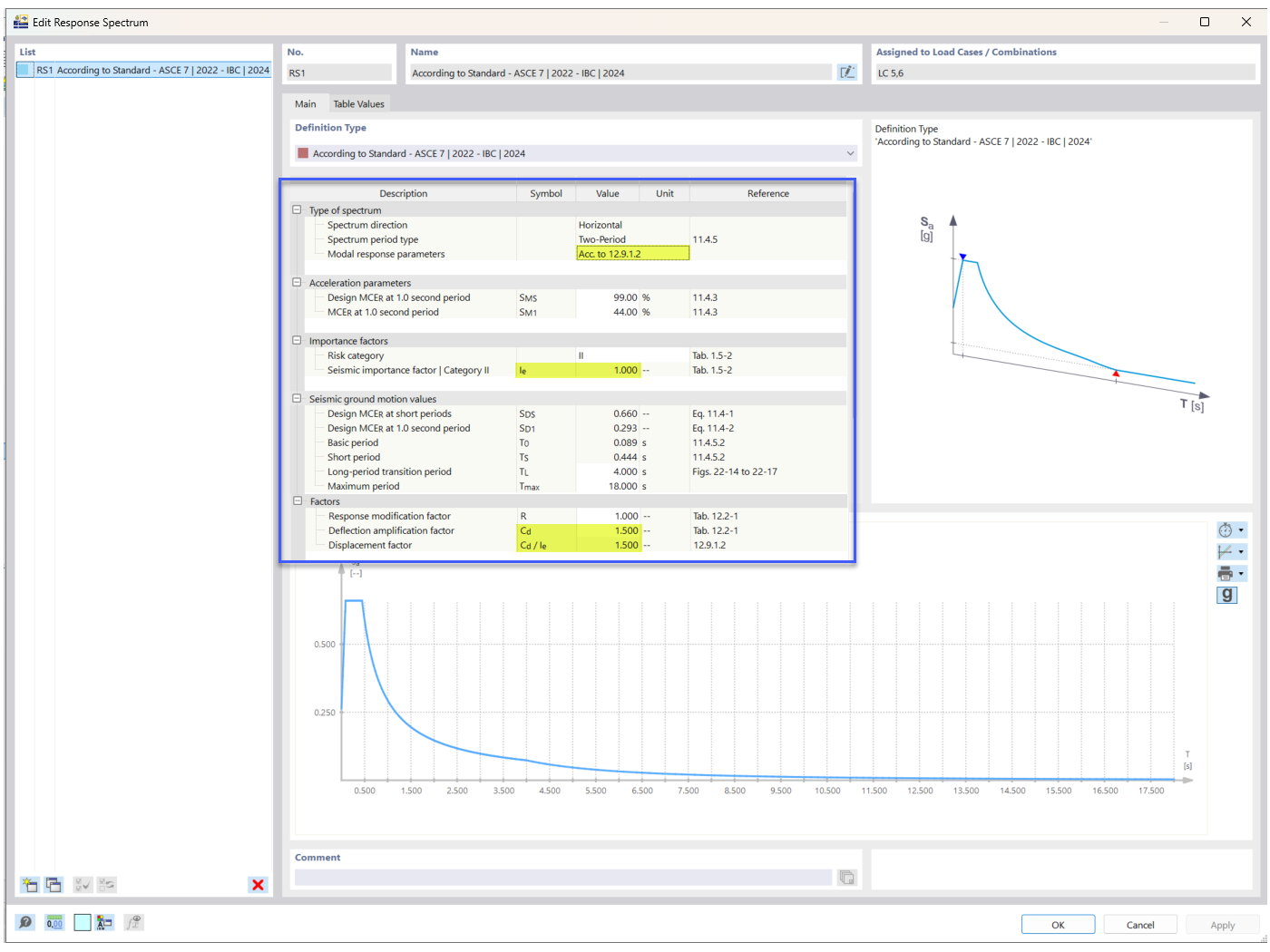Collapse the Acceleration parameters section

click(x=297, y=282)
